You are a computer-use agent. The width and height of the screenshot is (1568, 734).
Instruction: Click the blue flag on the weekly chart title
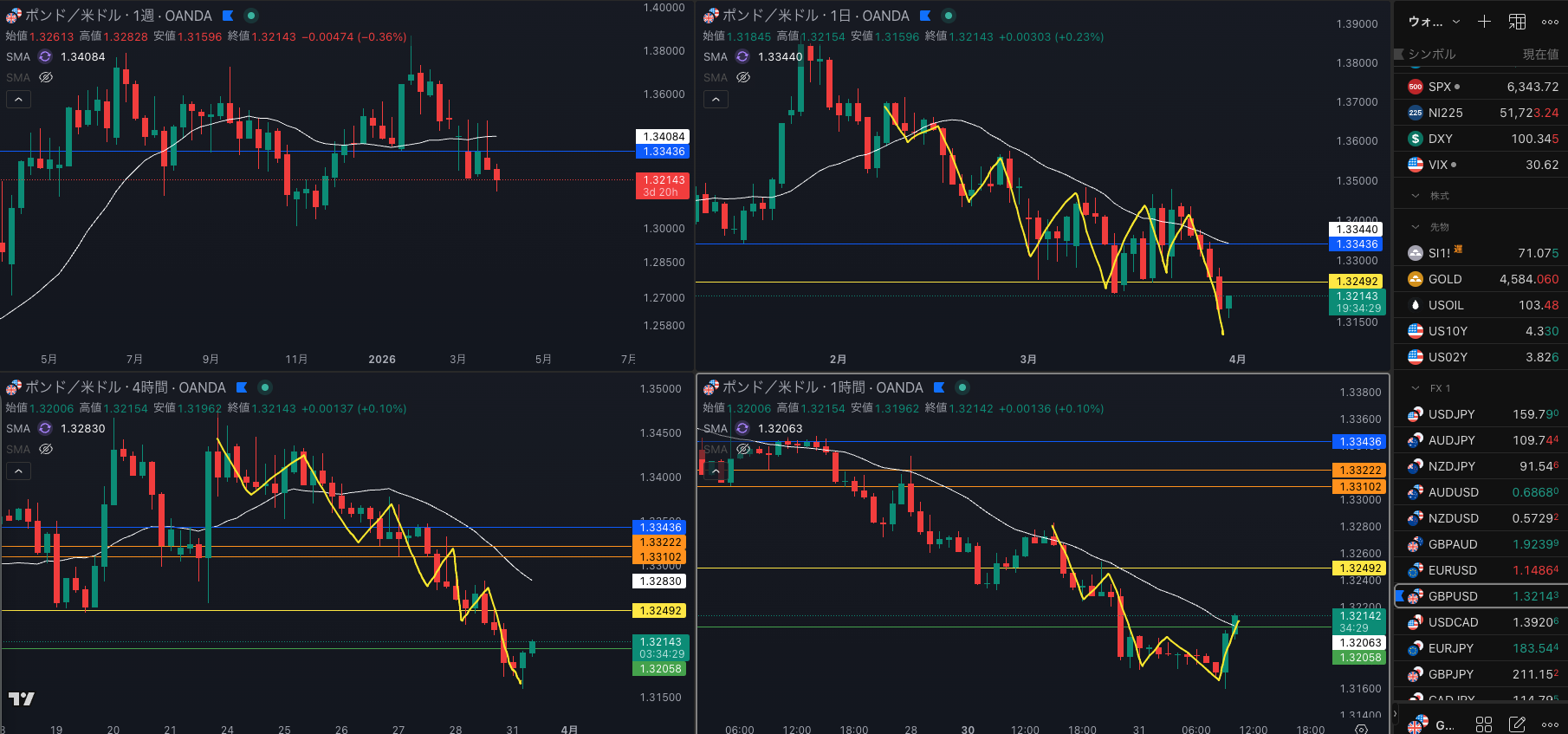coord(228,16)
